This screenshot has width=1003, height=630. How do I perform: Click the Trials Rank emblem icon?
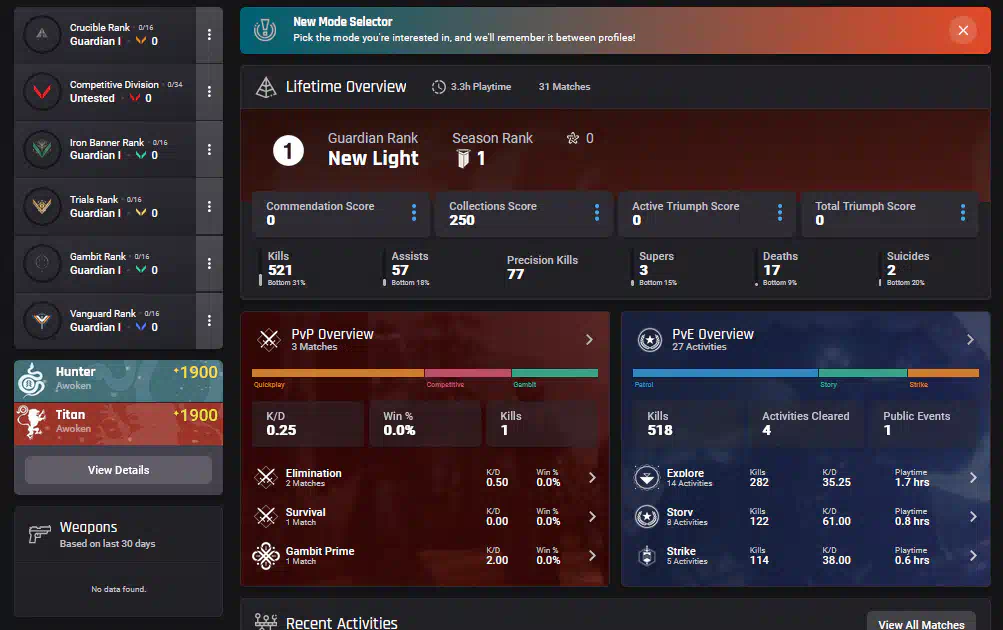click(42, 206)
